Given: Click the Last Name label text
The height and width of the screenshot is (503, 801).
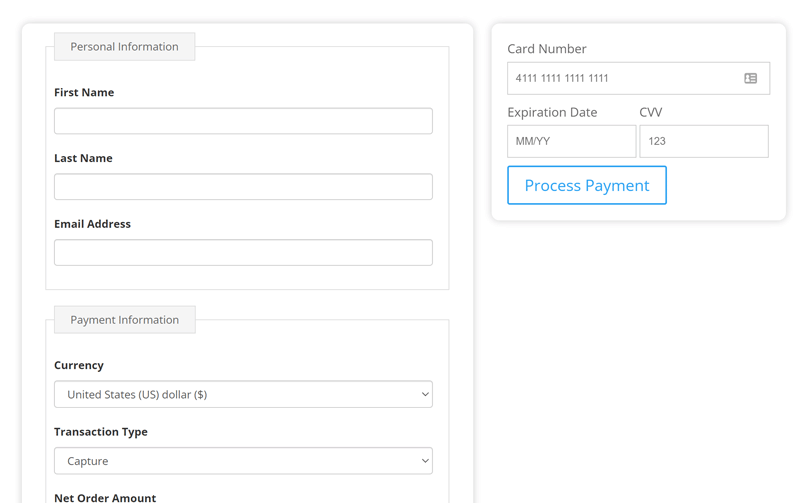Looking at the screenshot, I should pyautogui.click(x=83, y=158).
